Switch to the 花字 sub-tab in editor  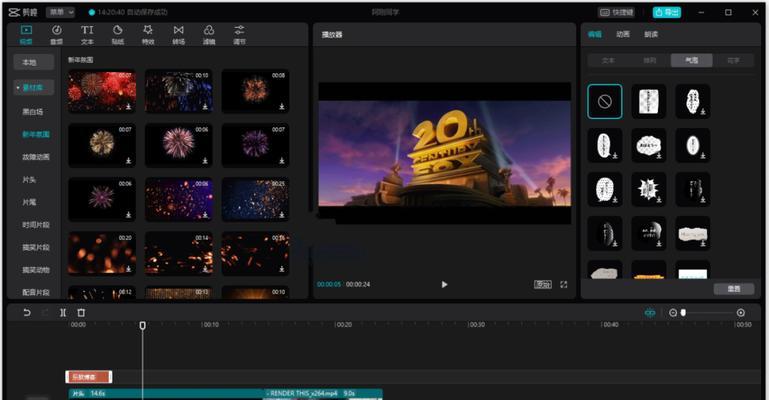(733, 60)
